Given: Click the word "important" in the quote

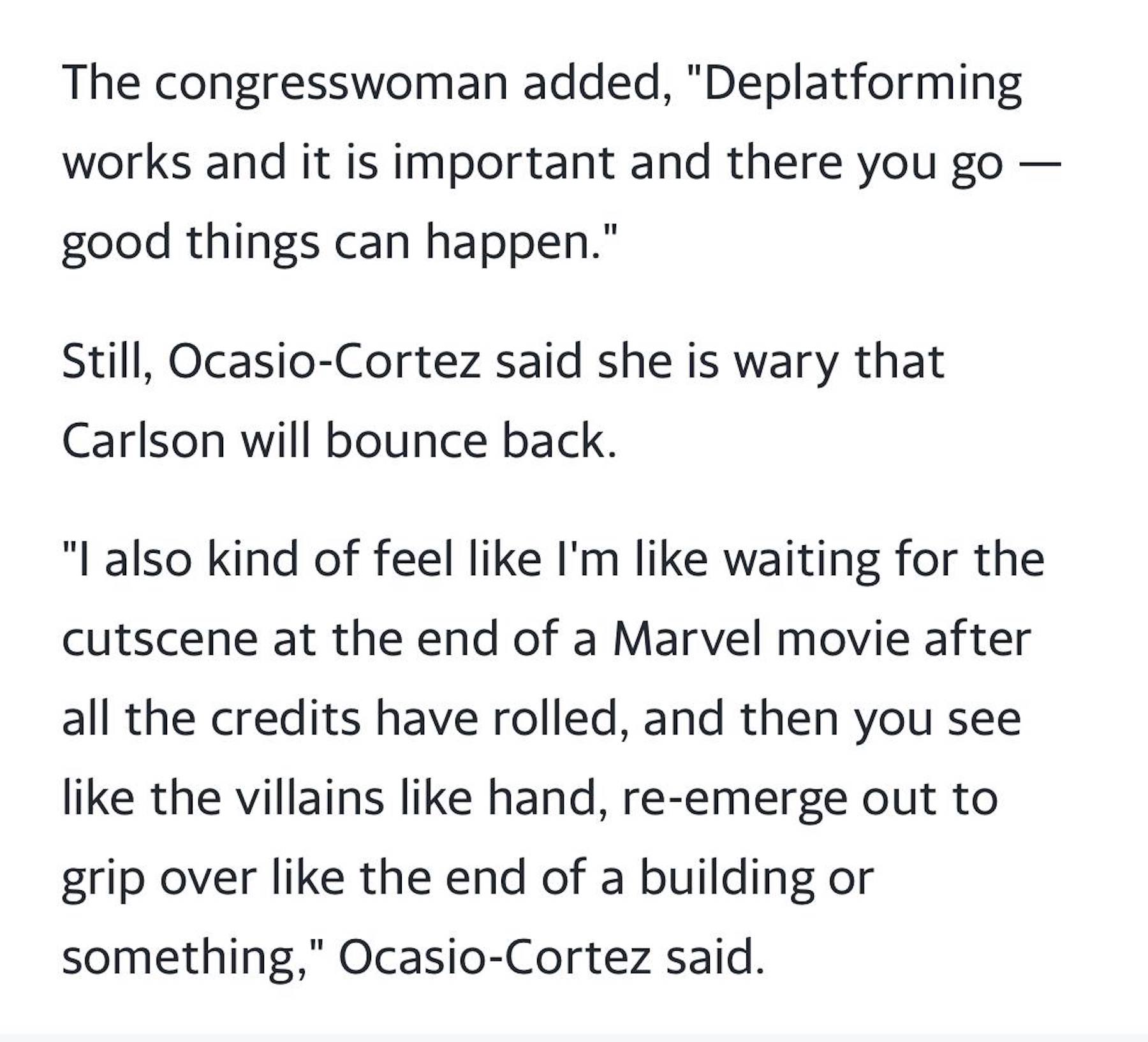Looking at the screenshot, I should coord(503,163).
